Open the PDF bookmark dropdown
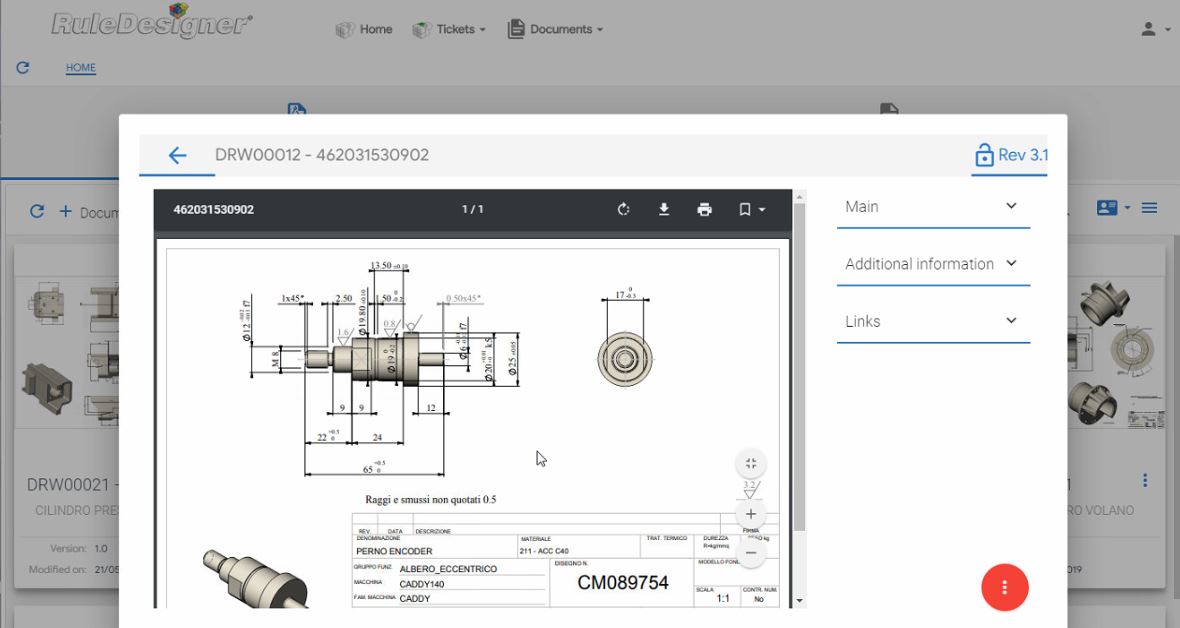Screen dimensions: 1180x628 (x=751, y=209)
